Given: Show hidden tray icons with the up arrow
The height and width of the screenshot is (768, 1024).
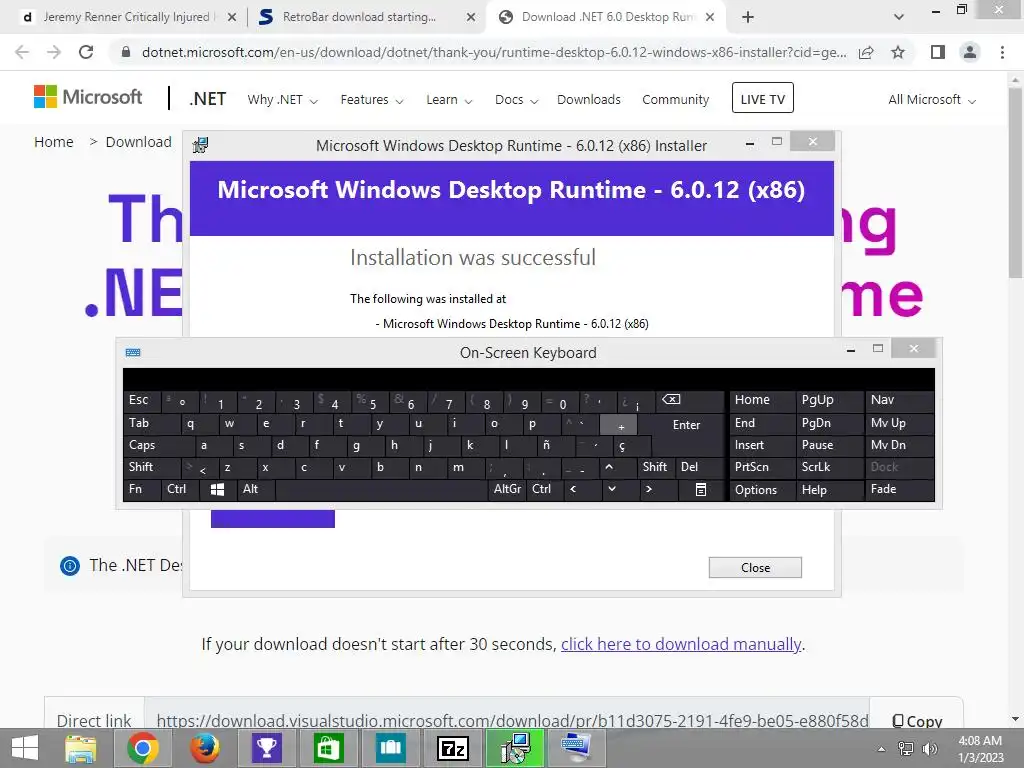Looking at the screenshot, I should coord(881,749).
